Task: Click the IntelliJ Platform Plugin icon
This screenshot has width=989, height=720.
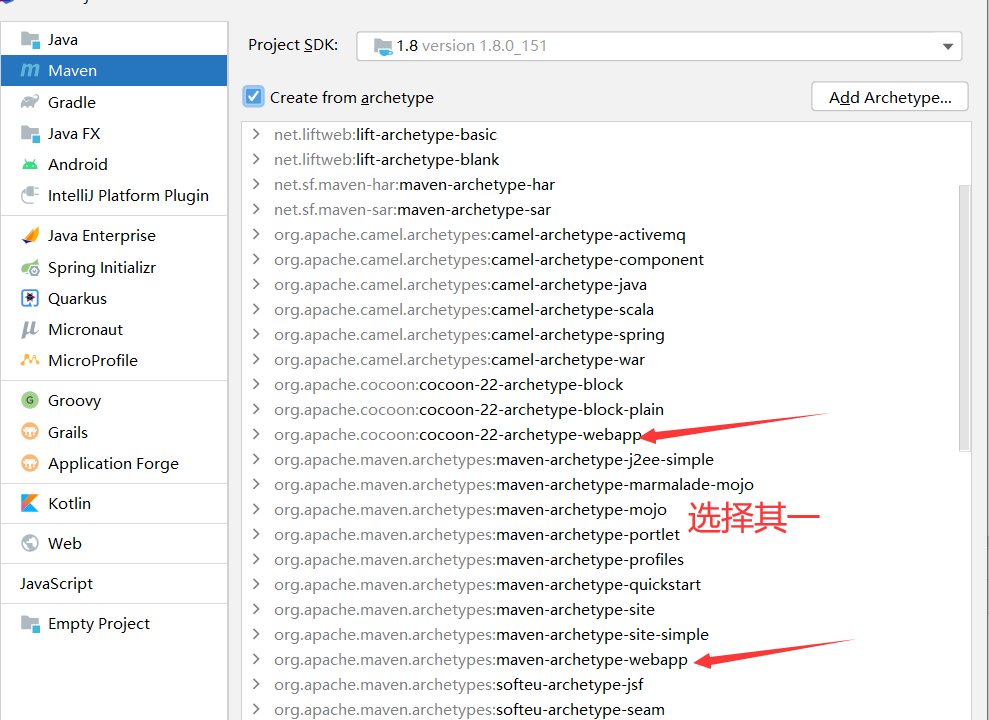Action: pyautogui.click(x=30, y=195)
